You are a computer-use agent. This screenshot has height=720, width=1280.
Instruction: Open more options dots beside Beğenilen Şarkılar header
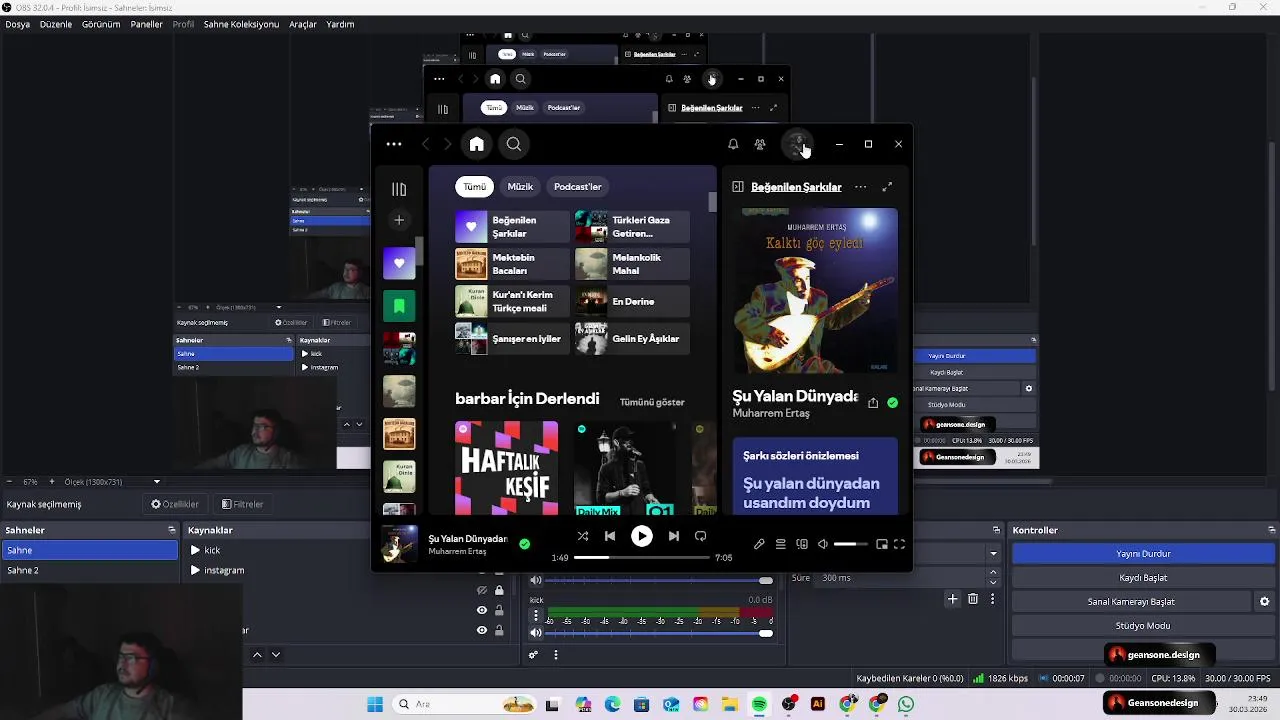pyautogui.click(x=860, y=187)
